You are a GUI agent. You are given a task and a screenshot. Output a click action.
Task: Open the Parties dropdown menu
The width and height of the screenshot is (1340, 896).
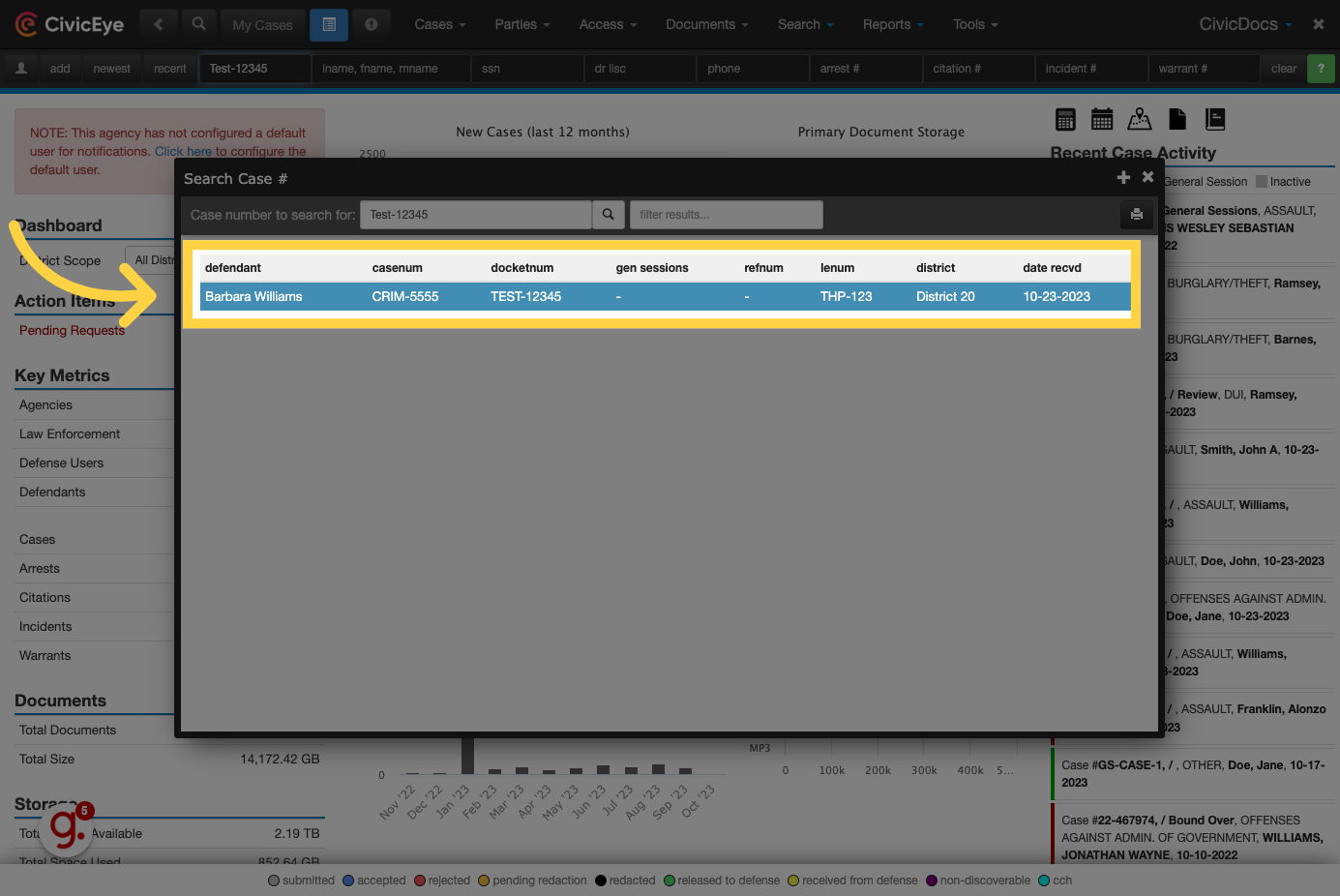(x=522, y=24)
